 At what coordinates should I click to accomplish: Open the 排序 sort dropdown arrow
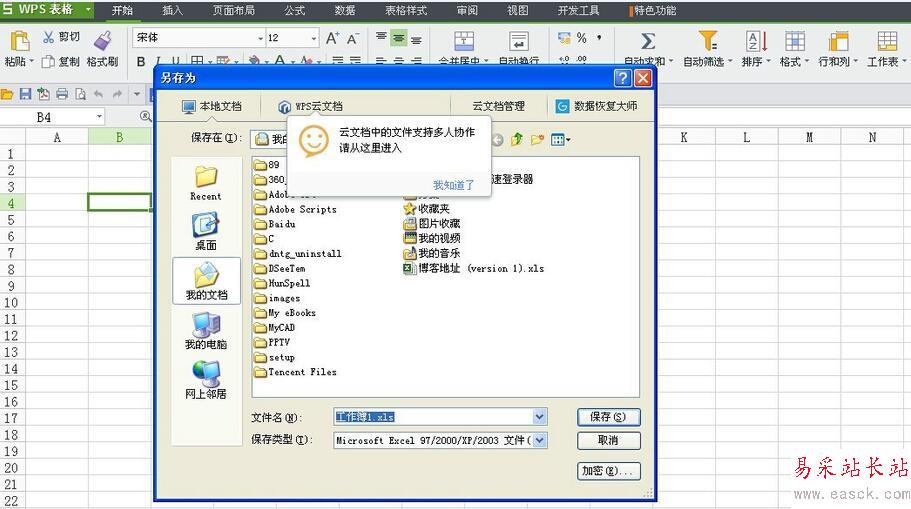click(768, 61)
